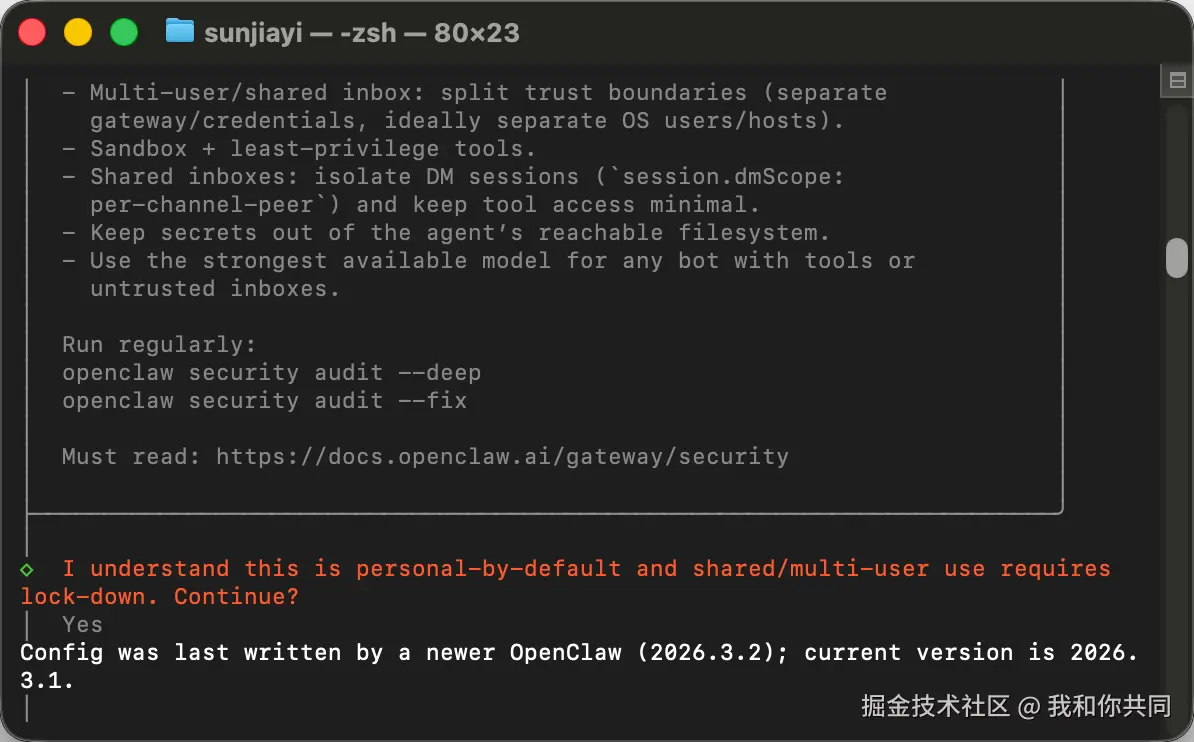Close the terminal window with red button
Screen dimensions: 1194x742
click(32, 32)
